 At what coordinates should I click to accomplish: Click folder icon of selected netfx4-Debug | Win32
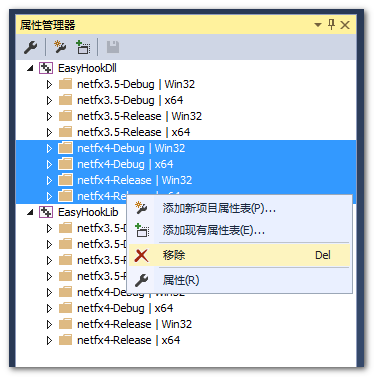(65, 148)
